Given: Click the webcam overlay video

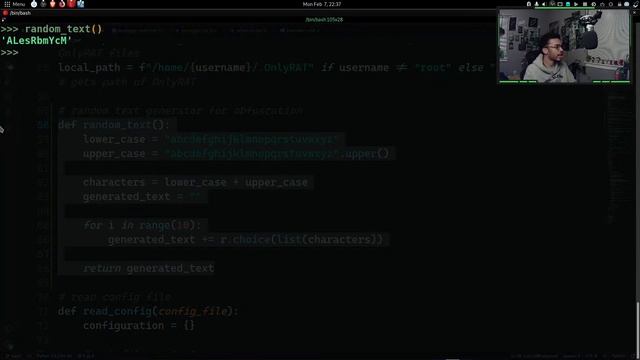Looking at the screenshot, I should coord(564,46).
